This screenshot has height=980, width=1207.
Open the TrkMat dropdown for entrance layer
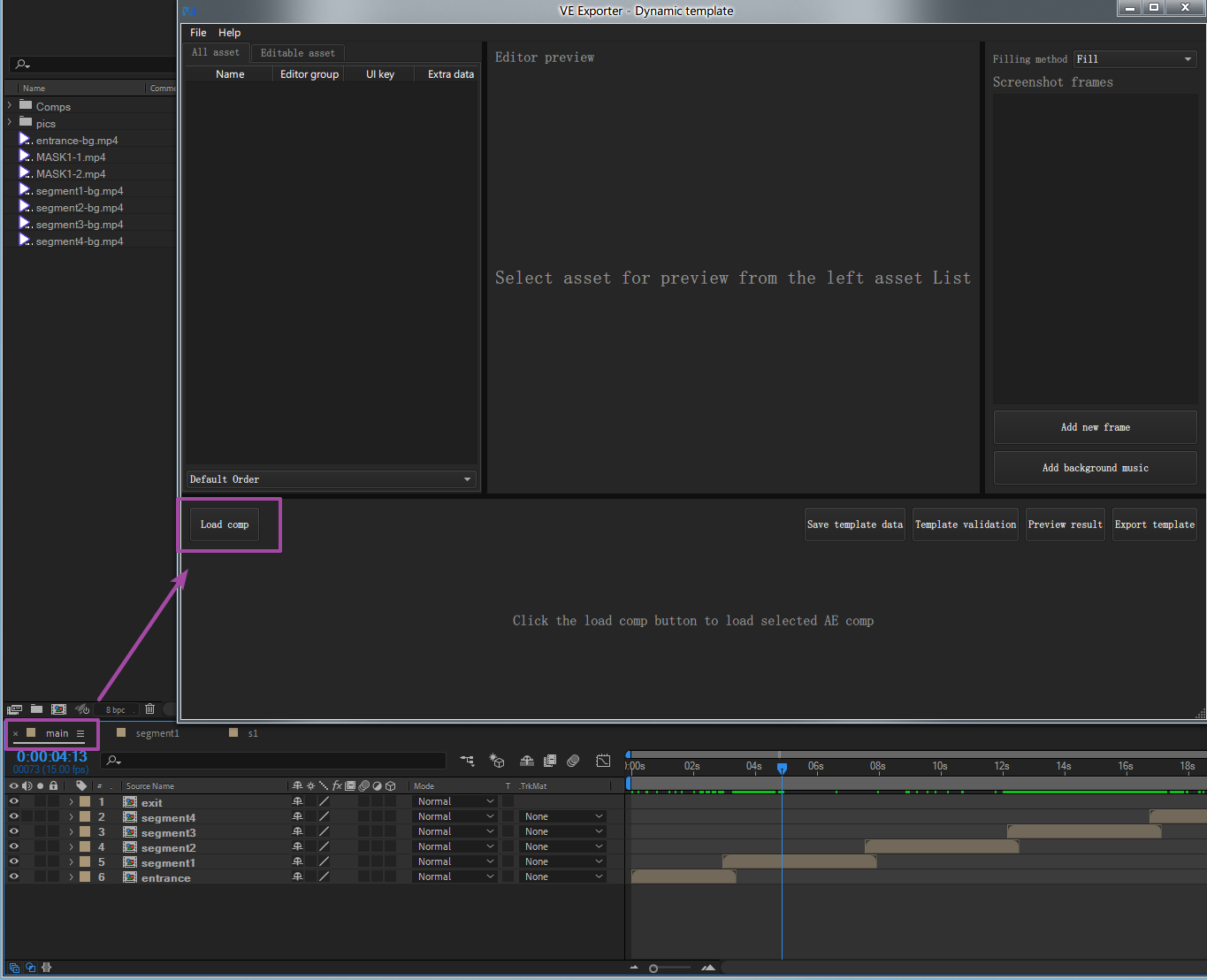(x=562, y=877)
